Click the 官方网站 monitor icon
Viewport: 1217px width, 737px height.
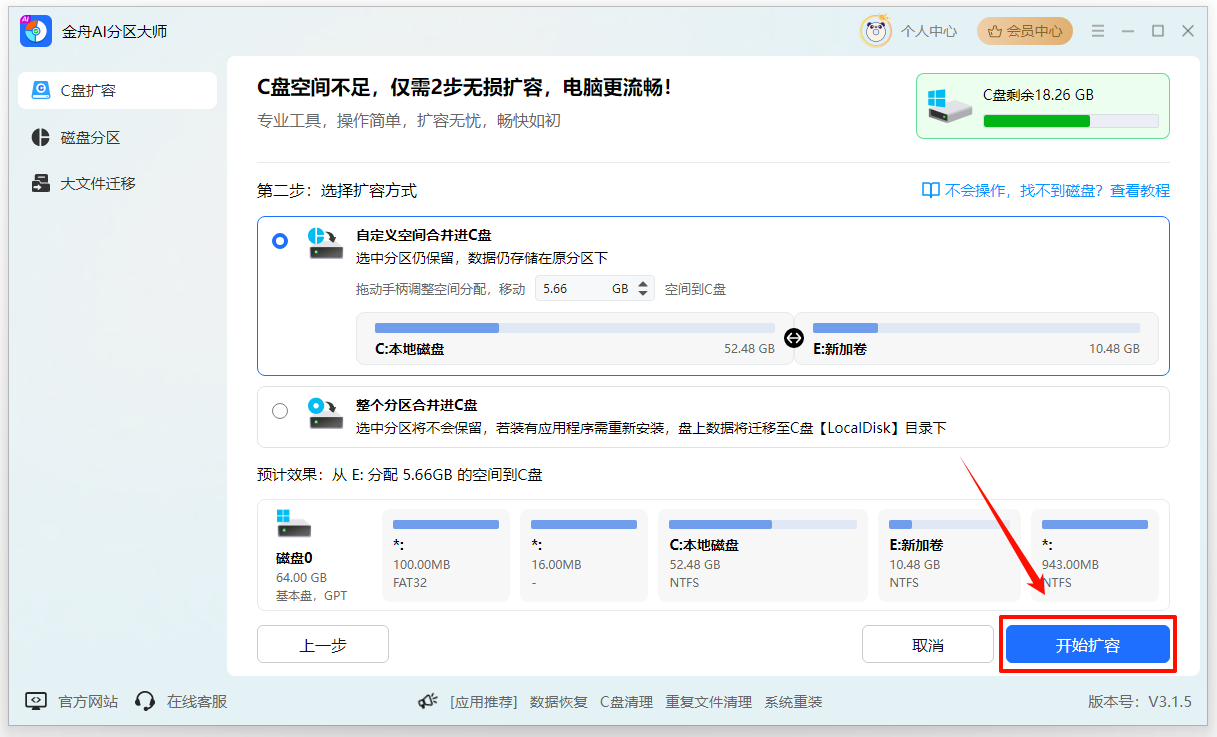[36, 701]
